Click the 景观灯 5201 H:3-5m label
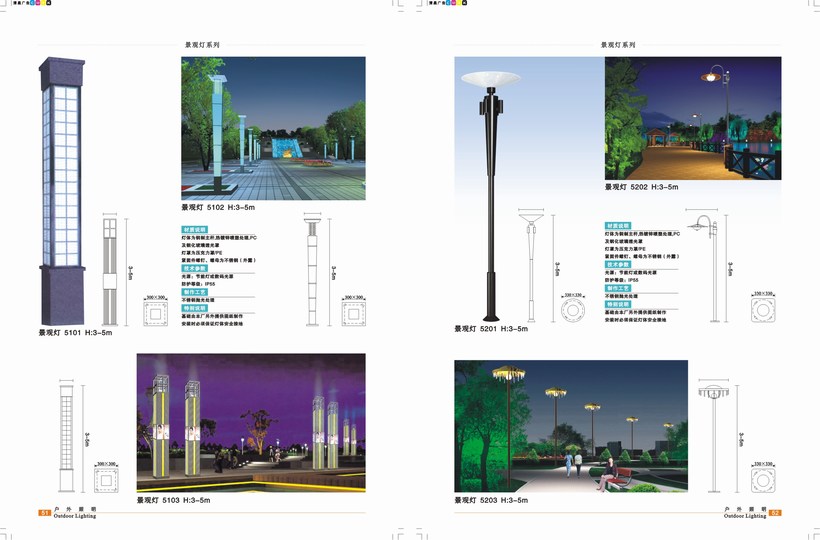Viewport: 820px width, 540px height. pos(490,329)
